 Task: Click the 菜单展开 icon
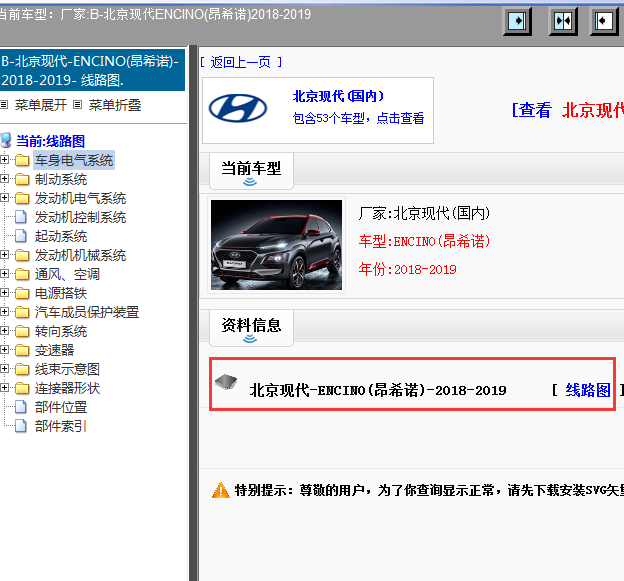point(4,105)
